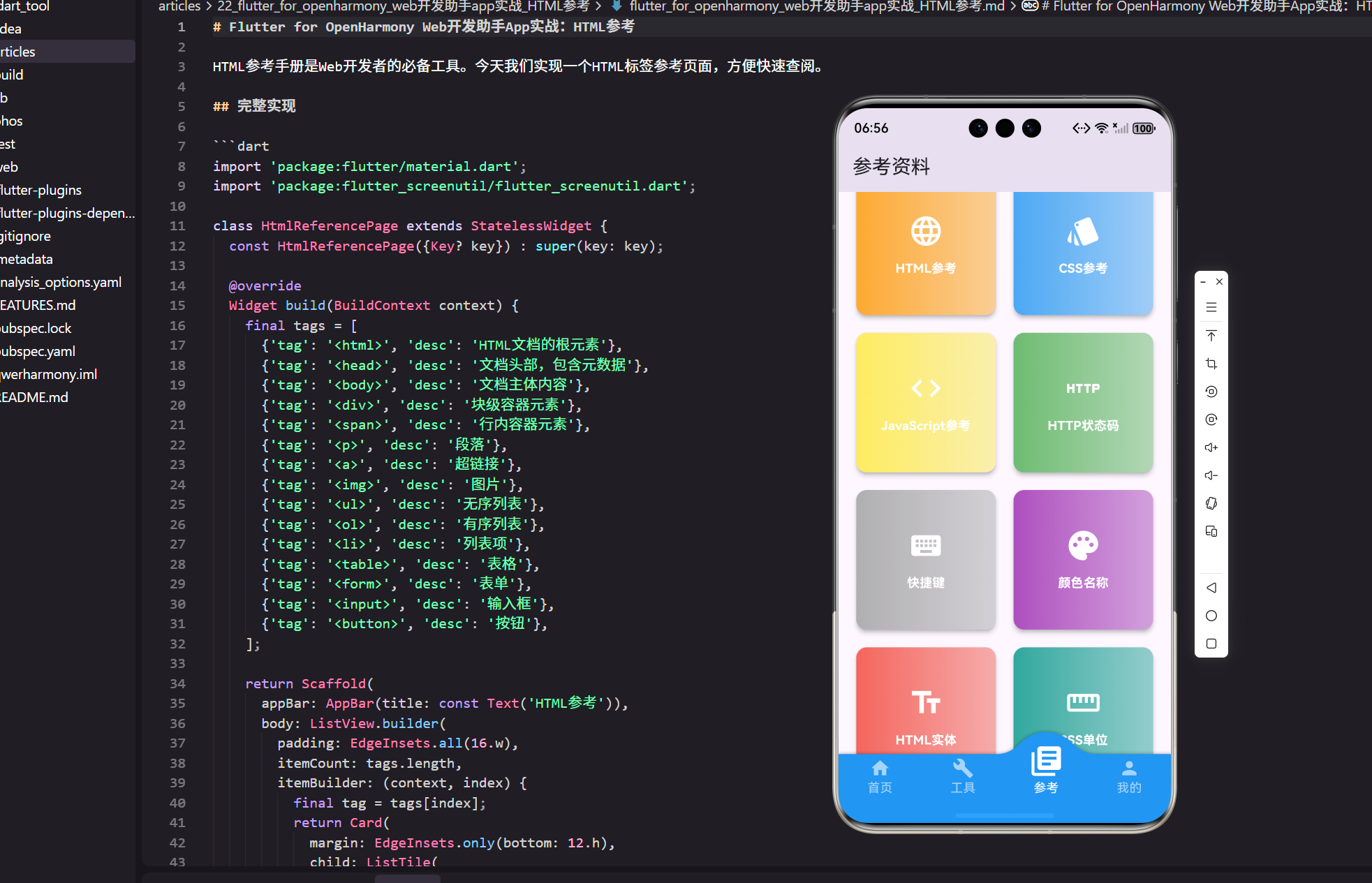Expand the articles folder in the sidebar
1372x883 pixels.
click(18, 51)
